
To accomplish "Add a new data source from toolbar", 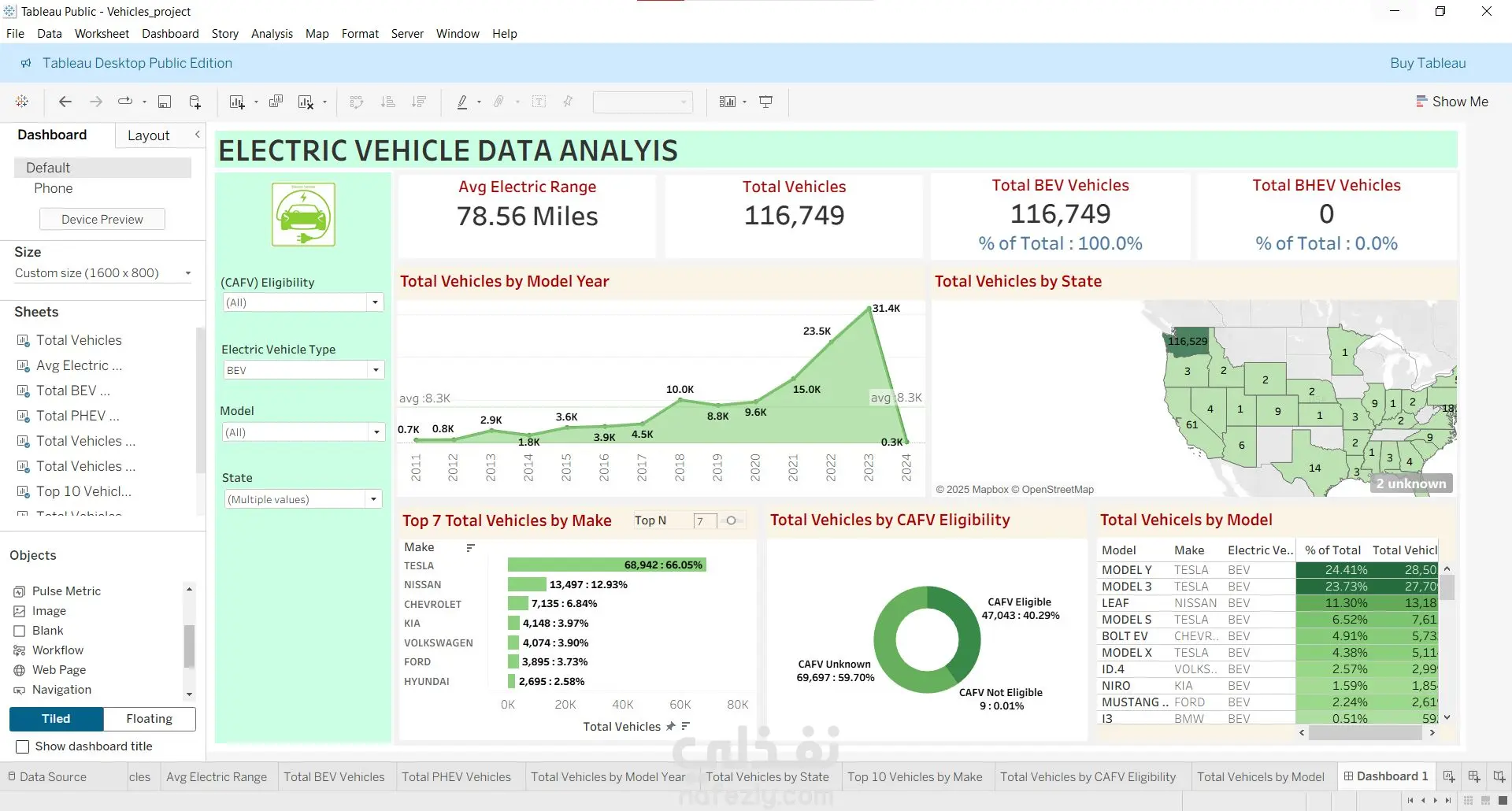I will click(x=195, y=102).
